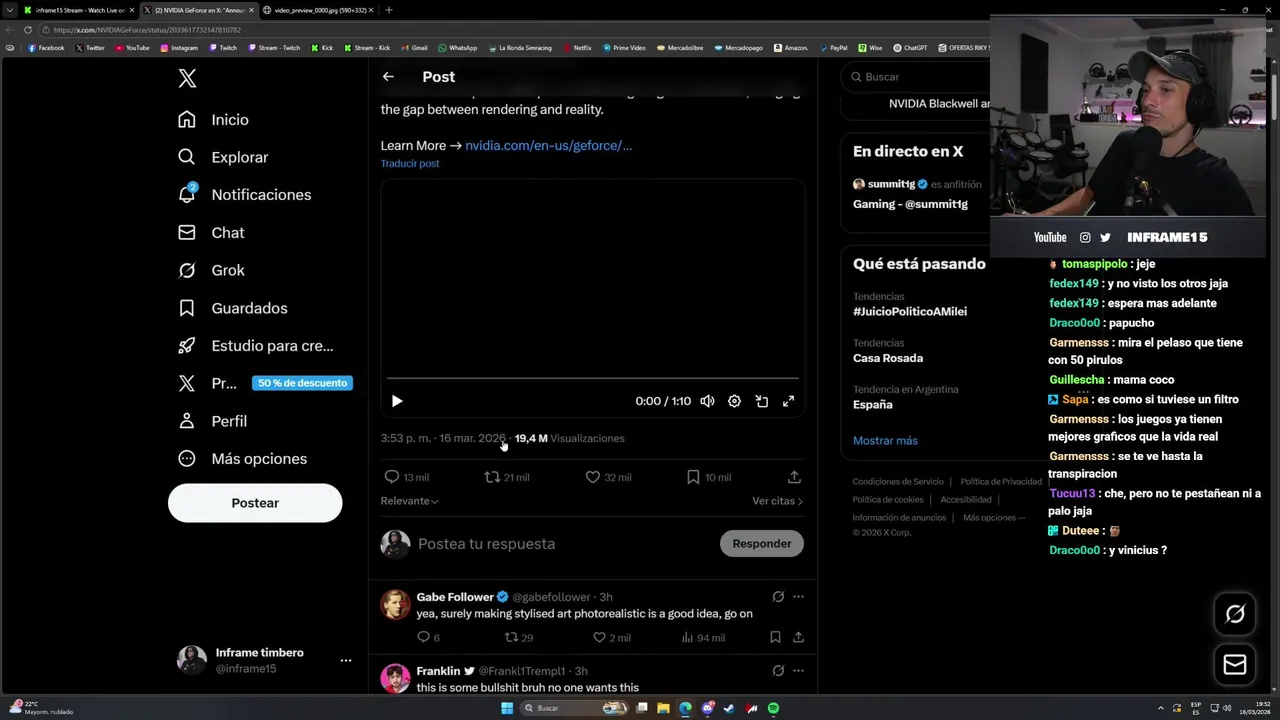
Task: Open floating messages envelope button
Action: [x=1235, y=664]
